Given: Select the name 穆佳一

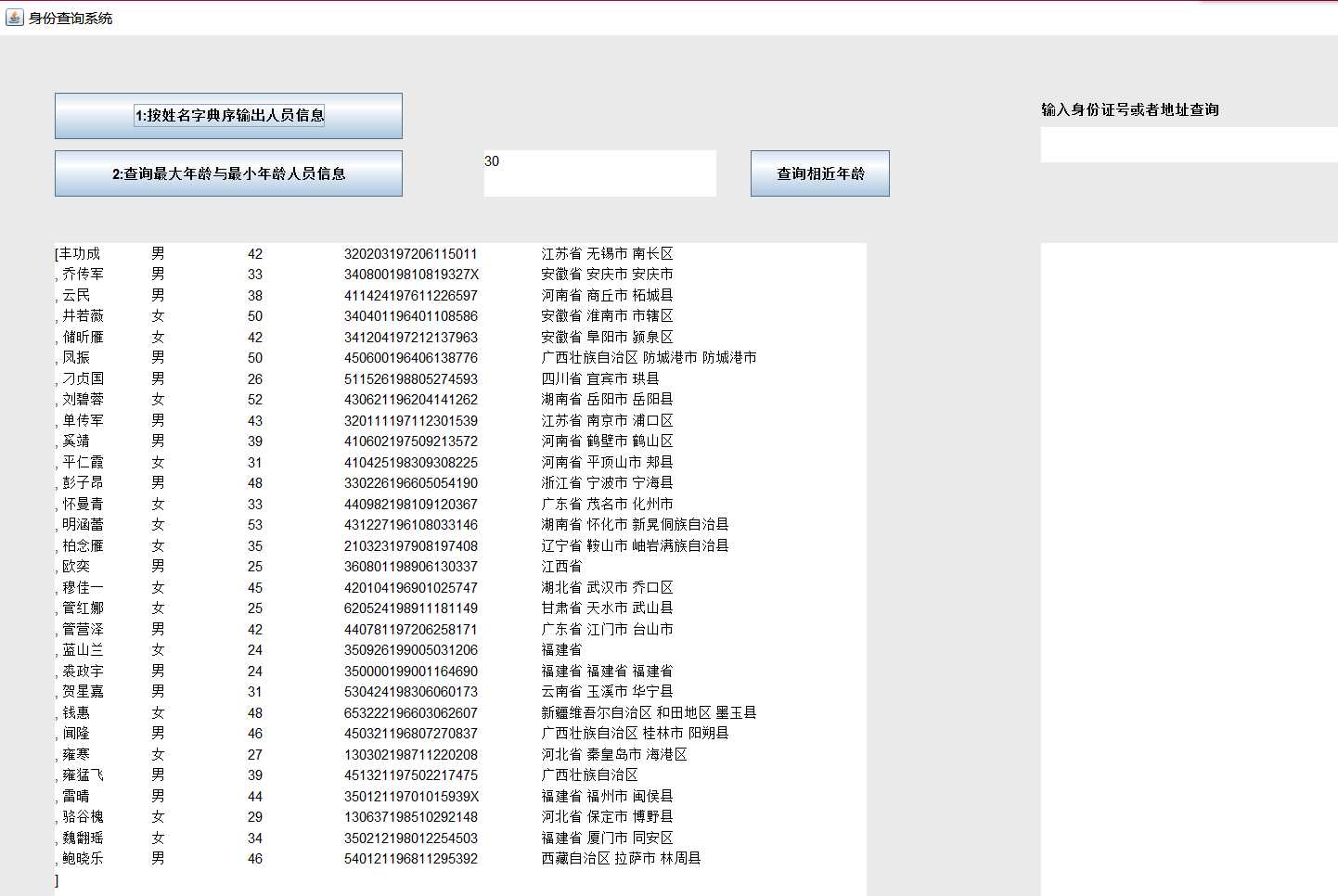Looking at the screenshot, I should [x=83, y=587].
